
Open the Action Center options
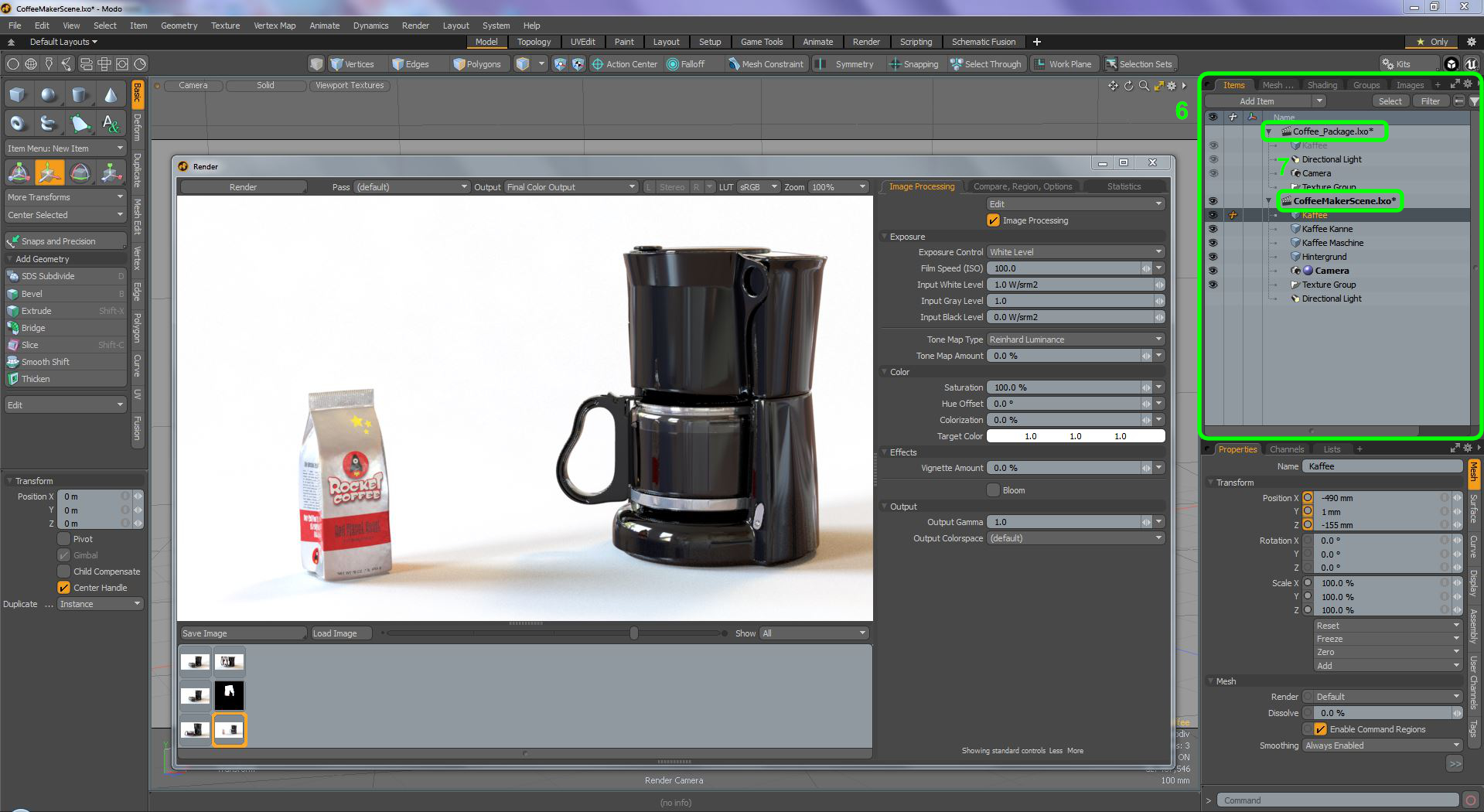(x=624, y=64)
